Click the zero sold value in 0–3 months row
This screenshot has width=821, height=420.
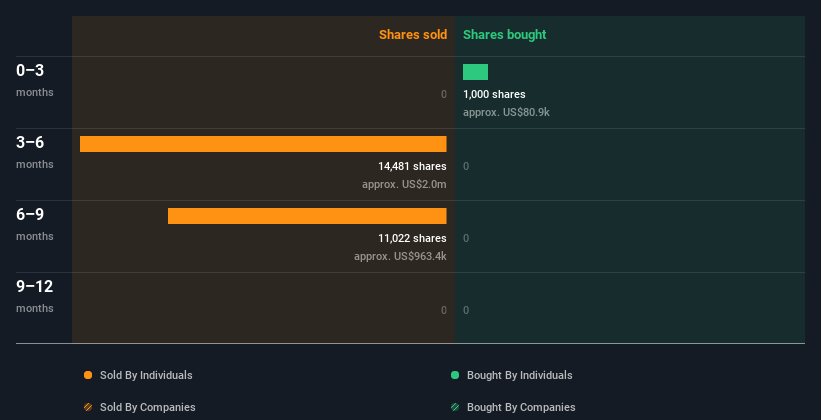pyautogui.click(x=444, y=94)
